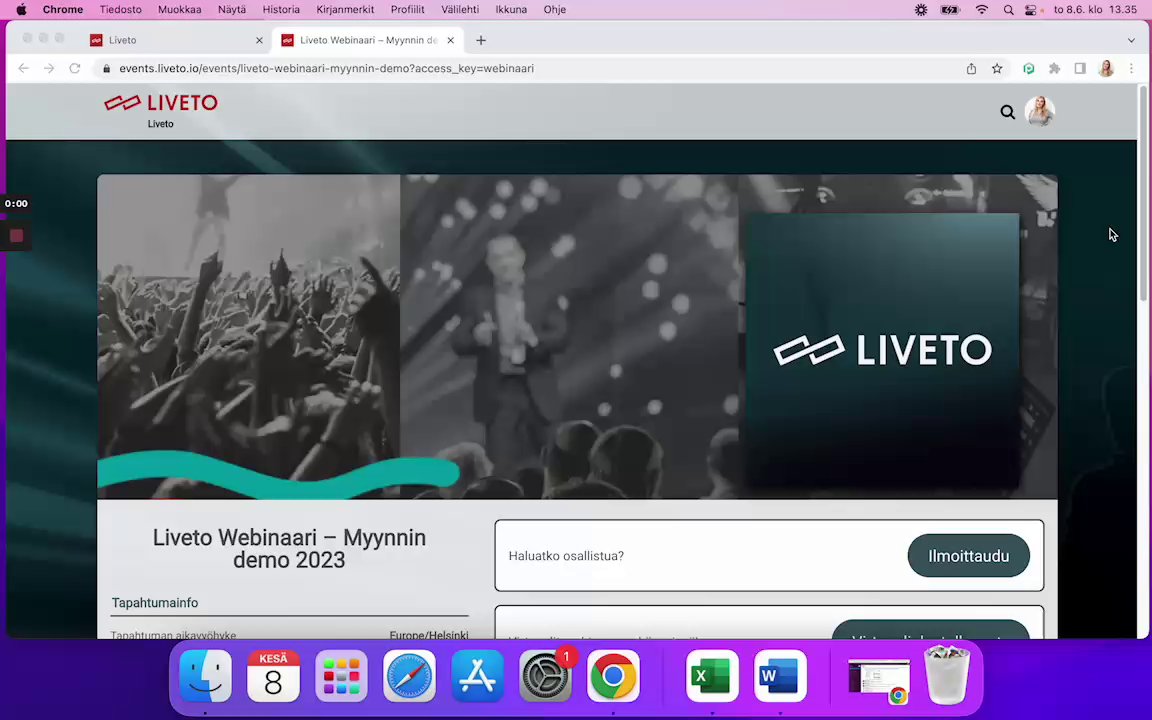Open the Profiilit menu
This screenshot has height=720, width=1152.
[x=407, y=10]
